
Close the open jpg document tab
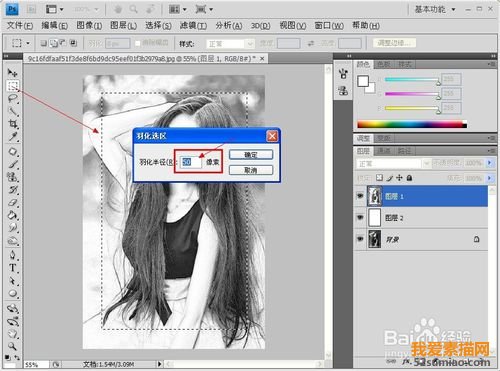(x=262, y=59)
